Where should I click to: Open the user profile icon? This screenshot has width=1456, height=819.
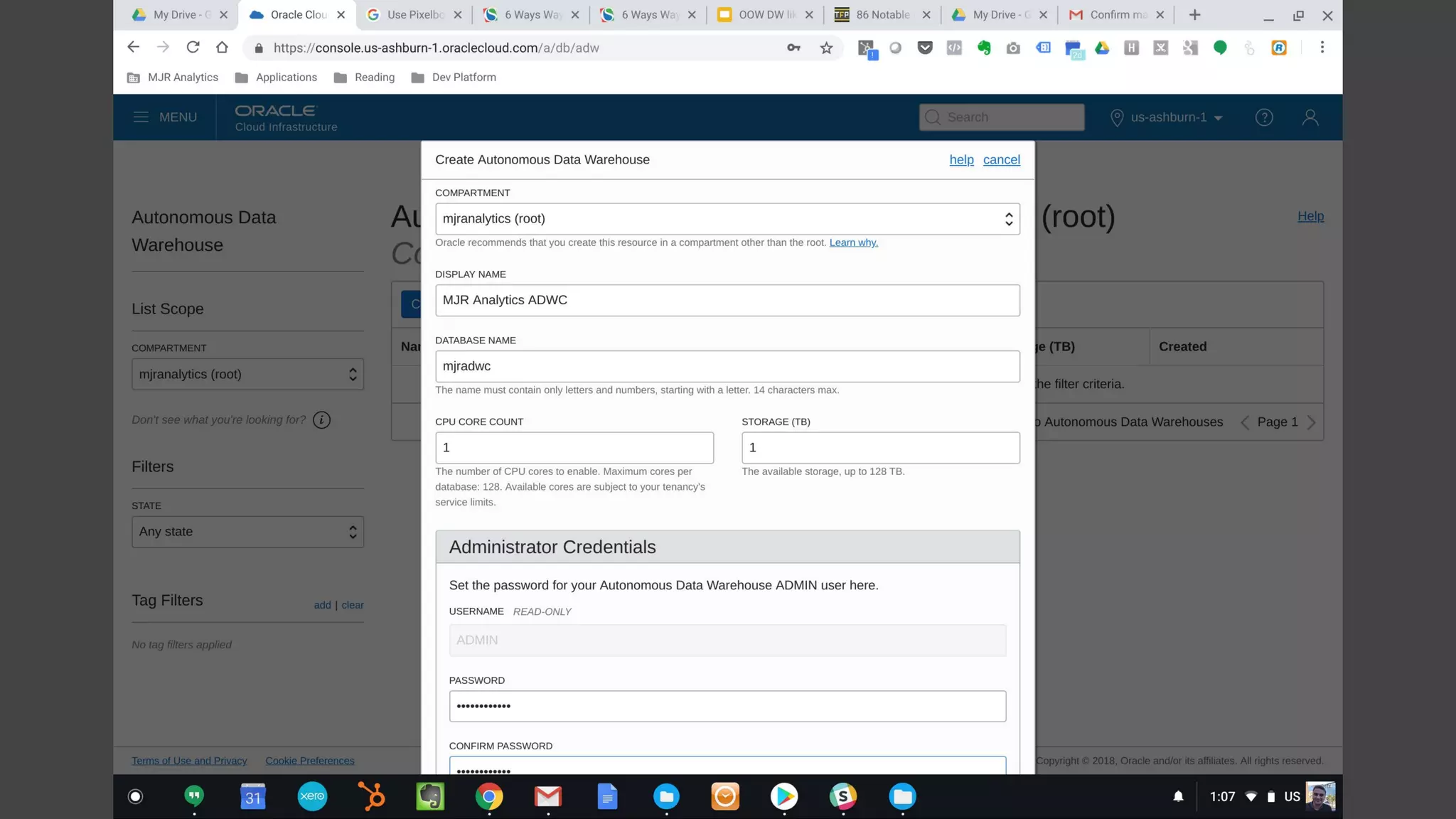(1310, 117)
